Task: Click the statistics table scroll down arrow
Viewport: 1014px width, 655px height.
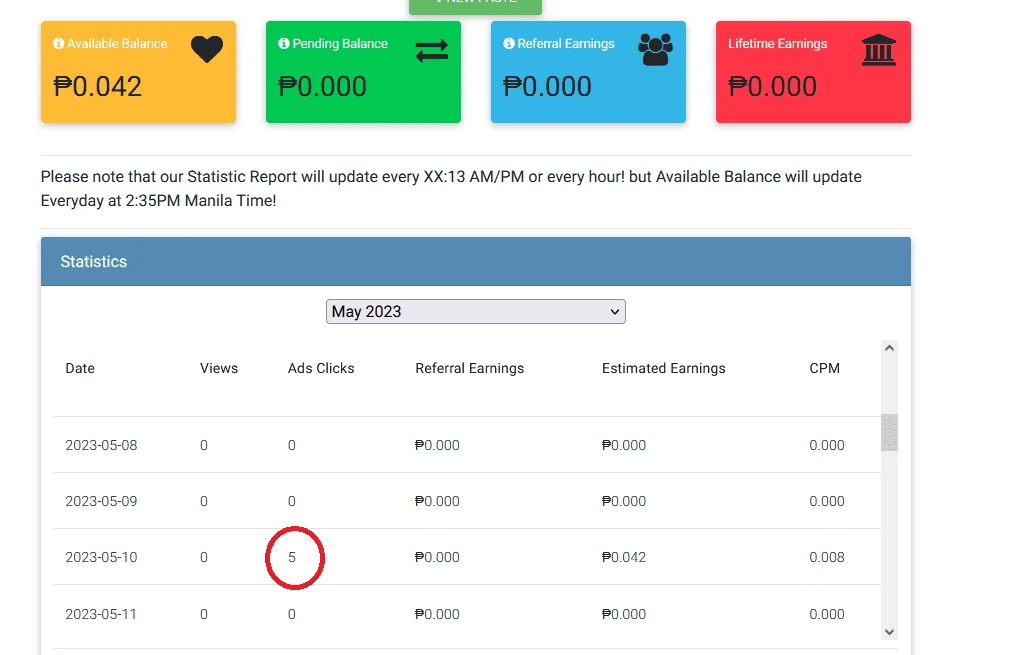Action: 889,632
